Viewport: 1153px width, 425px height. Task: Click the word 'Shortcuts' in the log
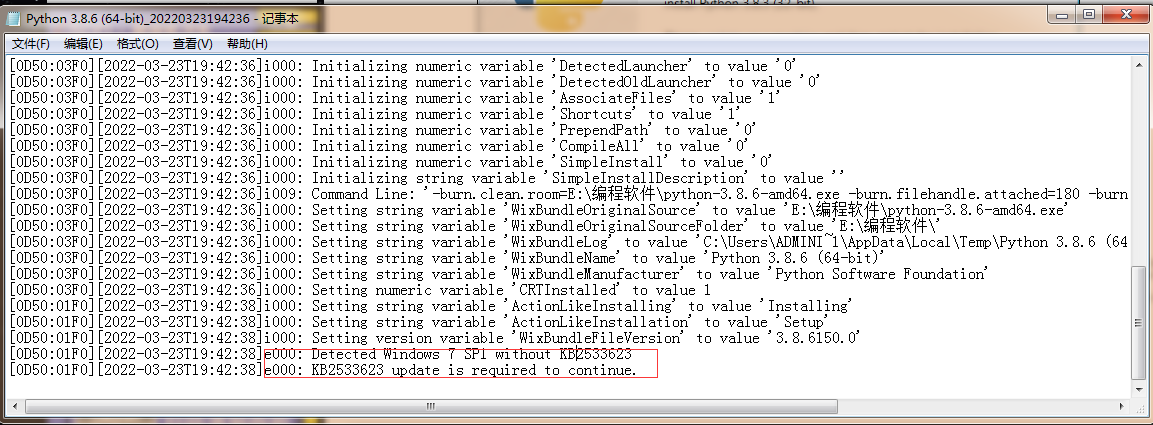(x=596, y=115)
